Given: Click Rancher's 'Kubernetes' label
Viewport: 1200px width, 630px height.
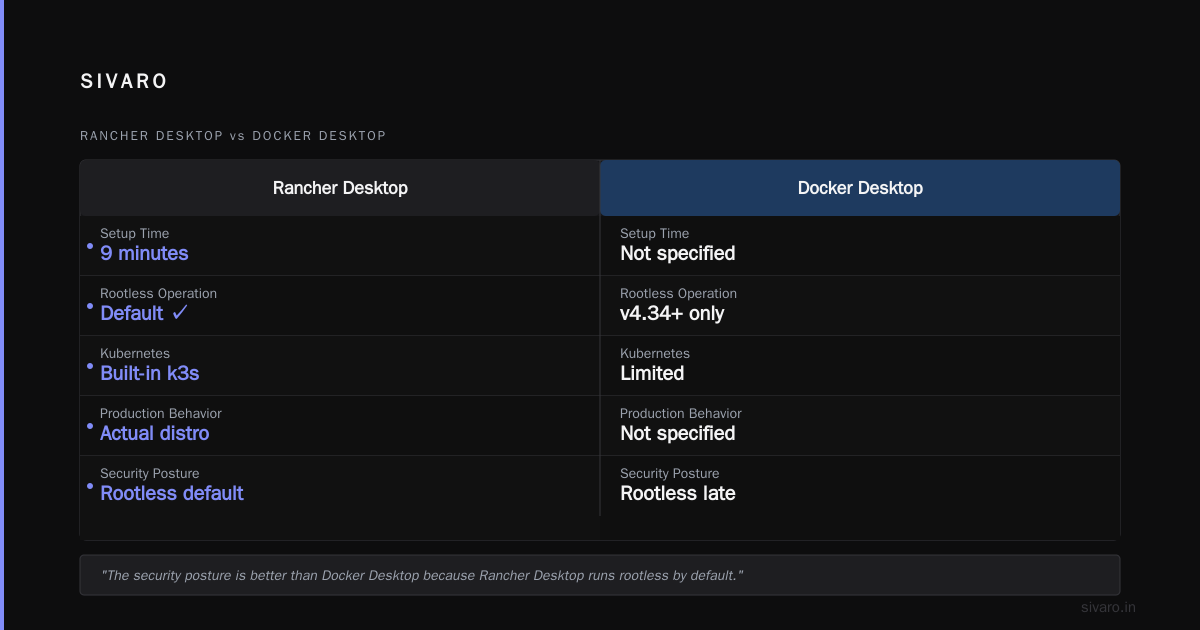Looking at the screenshot, I should coord(135,353).
